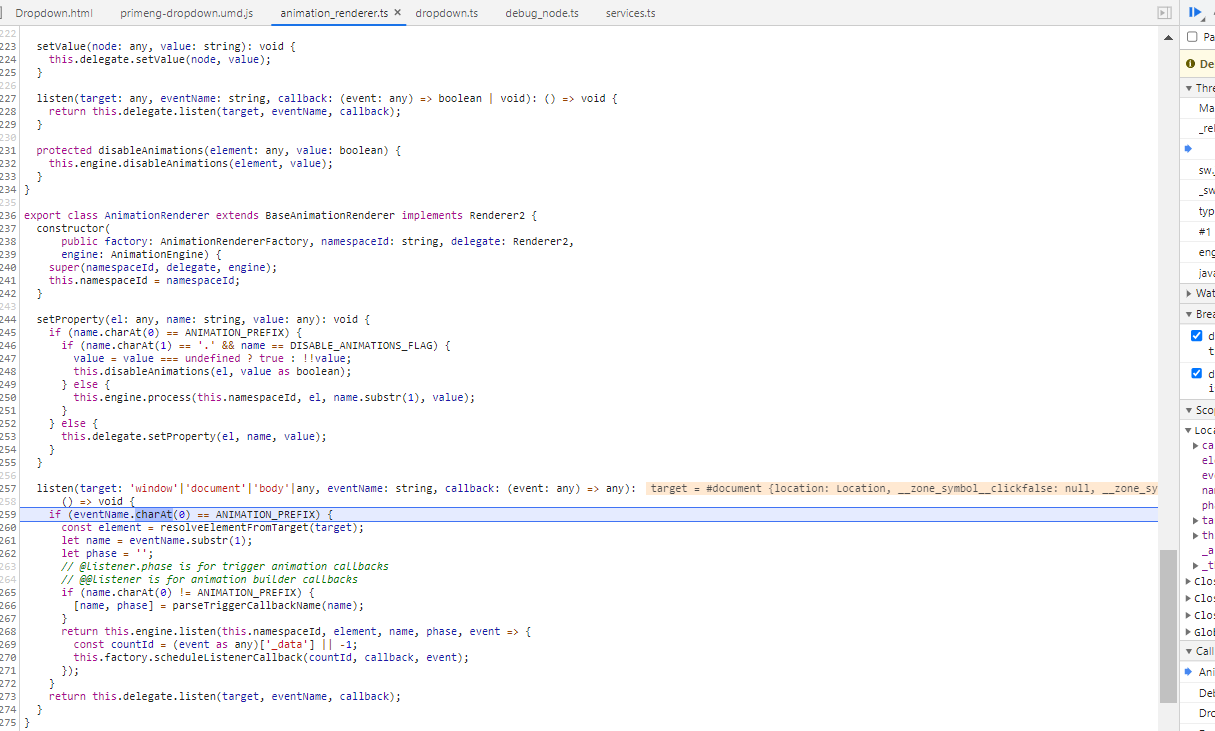
Task: Click the blue execution pointer arrow in sidebar
Action: tap(1188, 148)
